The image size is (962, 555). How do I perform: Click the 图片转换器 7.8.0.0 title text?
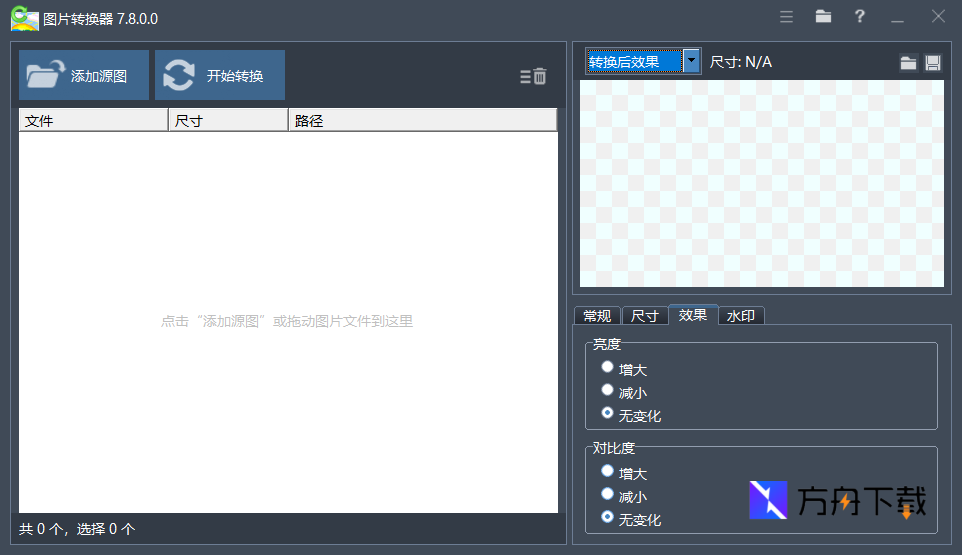point(101,19)
